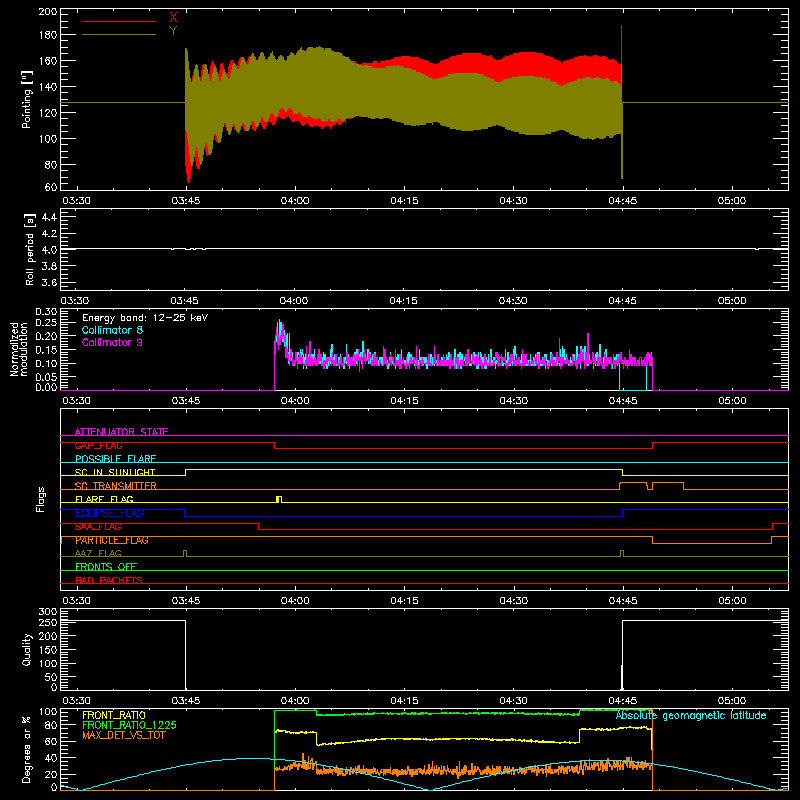Click the yellow 'FRONT_RATIO' legend entry
The height and width of the screenshot is (800, 800).
[114, 715]
